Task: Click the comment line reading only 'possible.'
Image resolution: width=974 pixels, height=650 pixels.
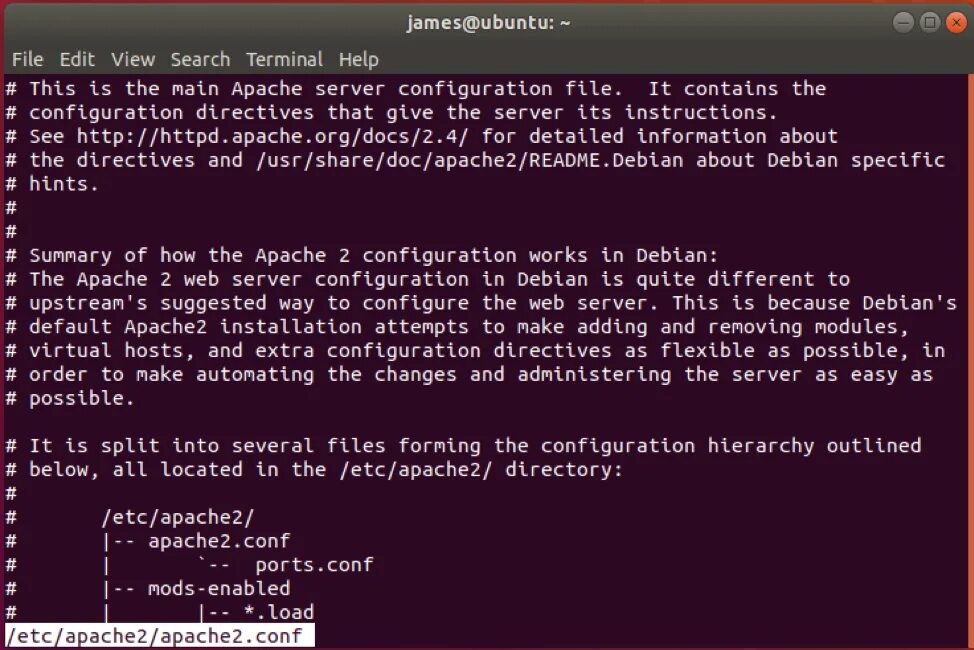Action: coord(70,398)
